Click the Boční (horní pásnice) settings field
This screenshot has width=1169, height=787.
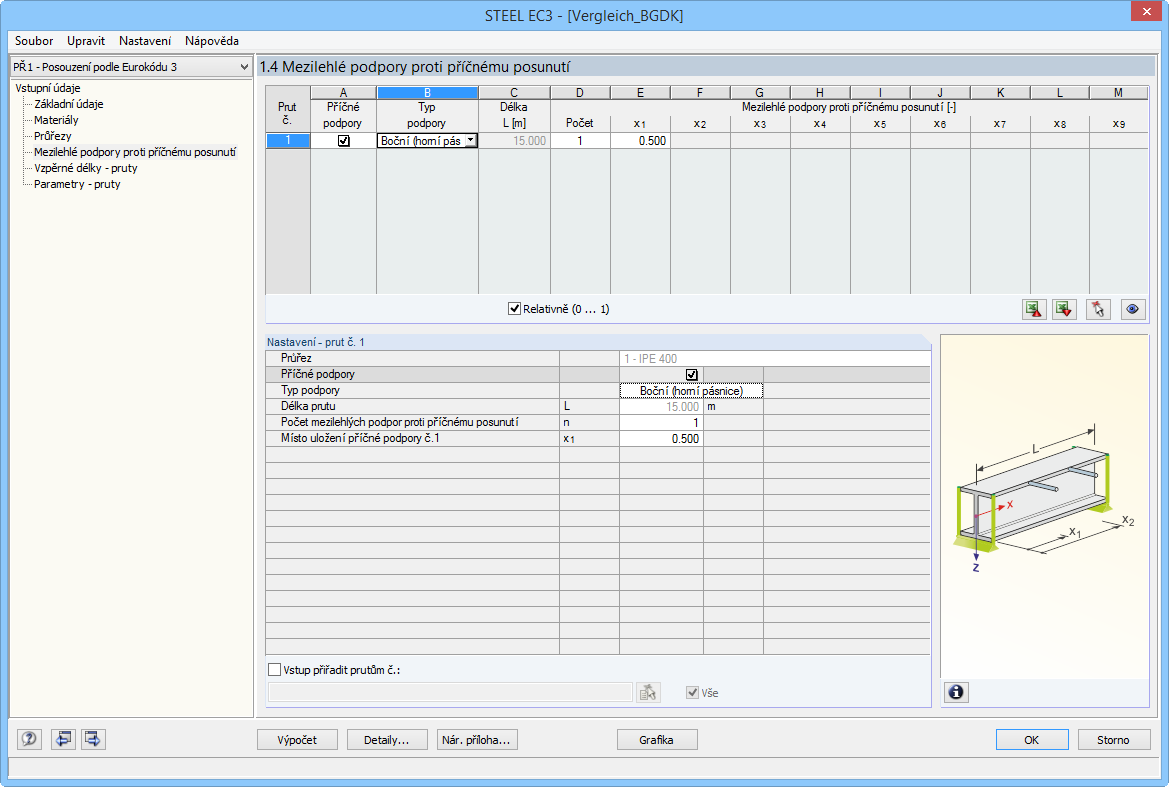point(691,391)
